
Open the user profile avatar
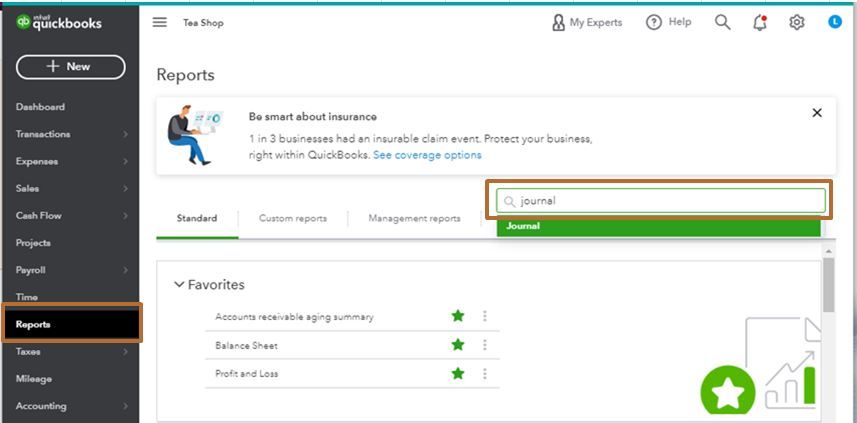tap(835, 22)
